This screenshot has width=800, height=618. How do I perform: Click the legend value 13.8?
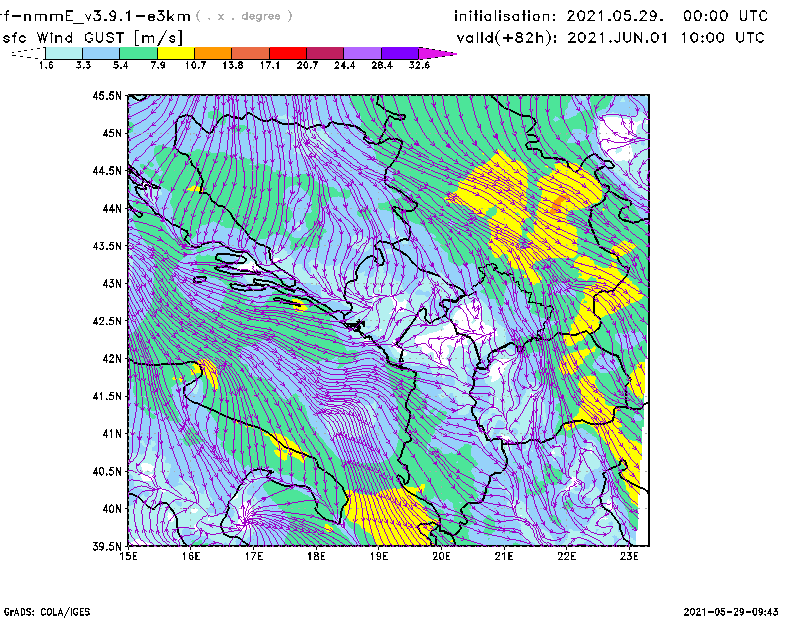click(233, 65)
